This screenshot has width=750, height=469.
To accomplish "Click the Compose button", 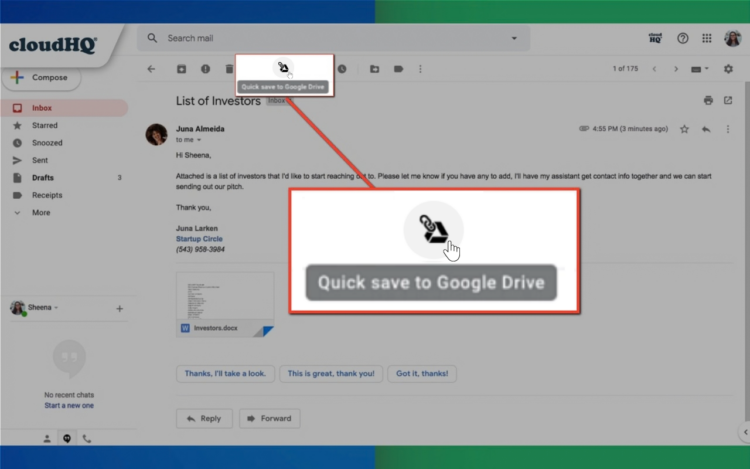I will [41, 77].
